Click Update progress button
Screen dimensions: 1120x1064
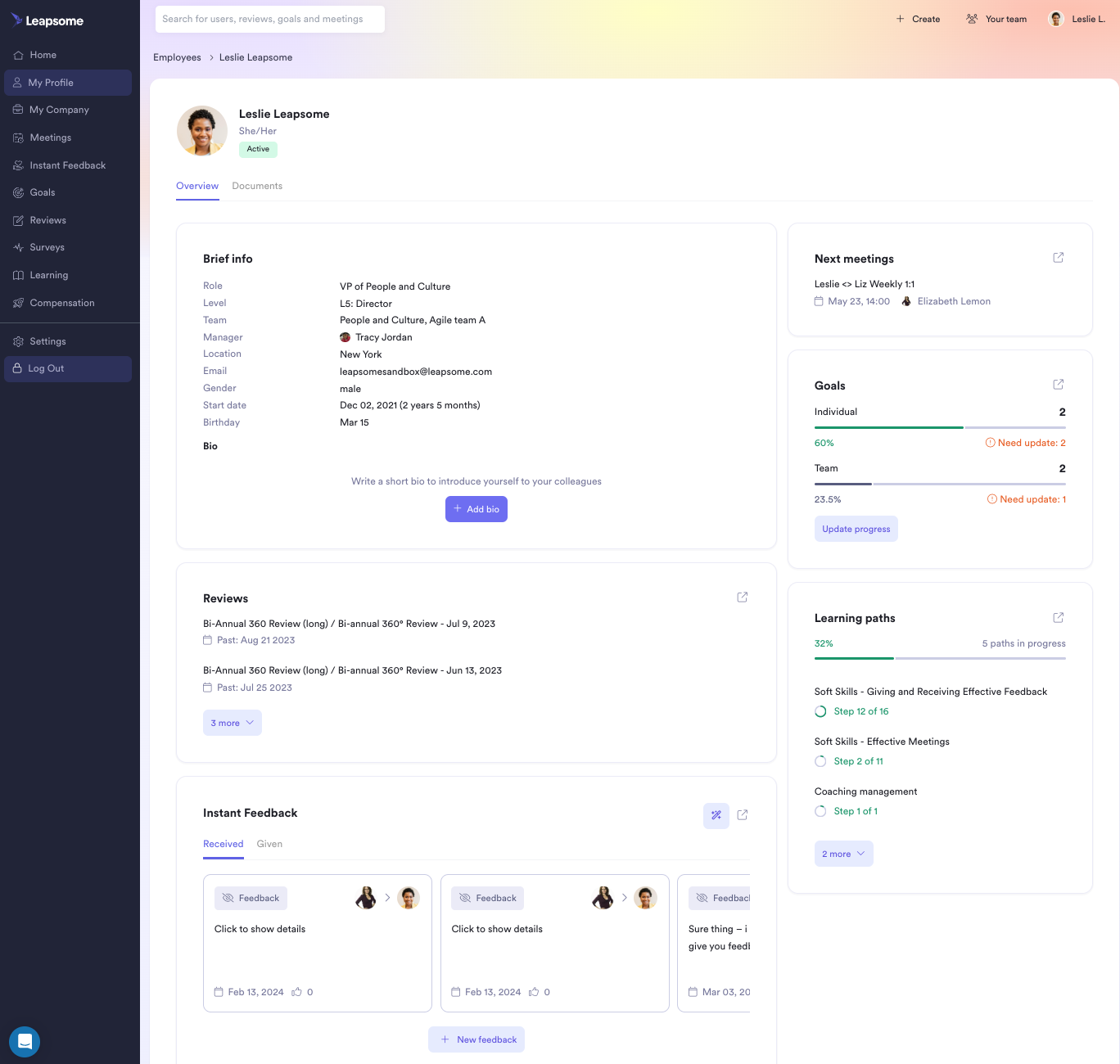tap(856, 529)
